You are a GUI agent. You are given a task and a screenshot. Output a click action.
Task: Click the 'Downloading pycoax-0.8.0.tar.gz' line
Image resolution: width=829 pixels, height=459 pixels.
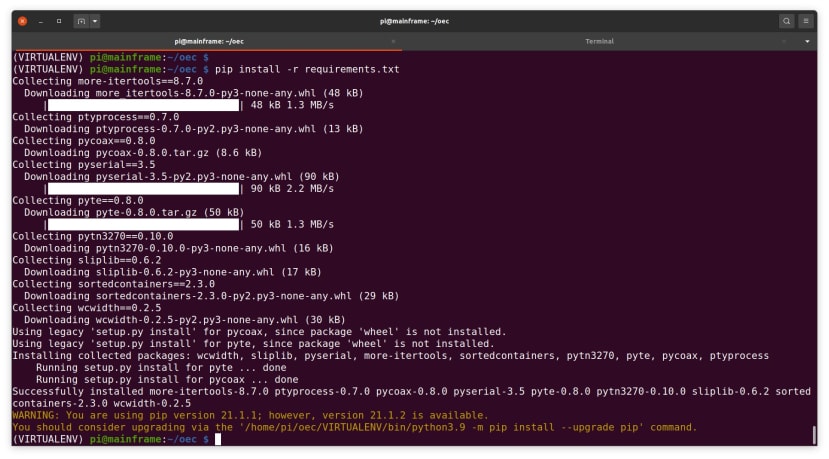[x=143, y=153]
